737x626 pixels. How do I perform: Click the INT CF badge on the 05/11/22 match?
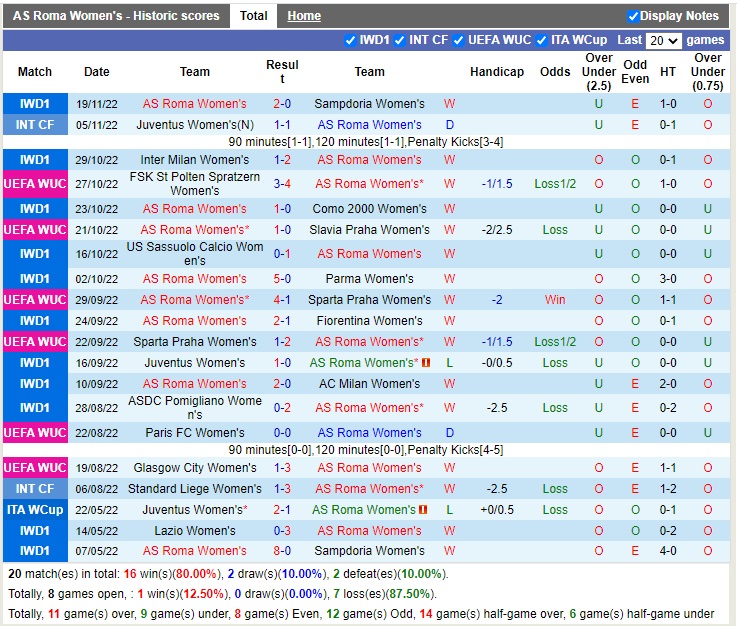click(x=35, y=125)
